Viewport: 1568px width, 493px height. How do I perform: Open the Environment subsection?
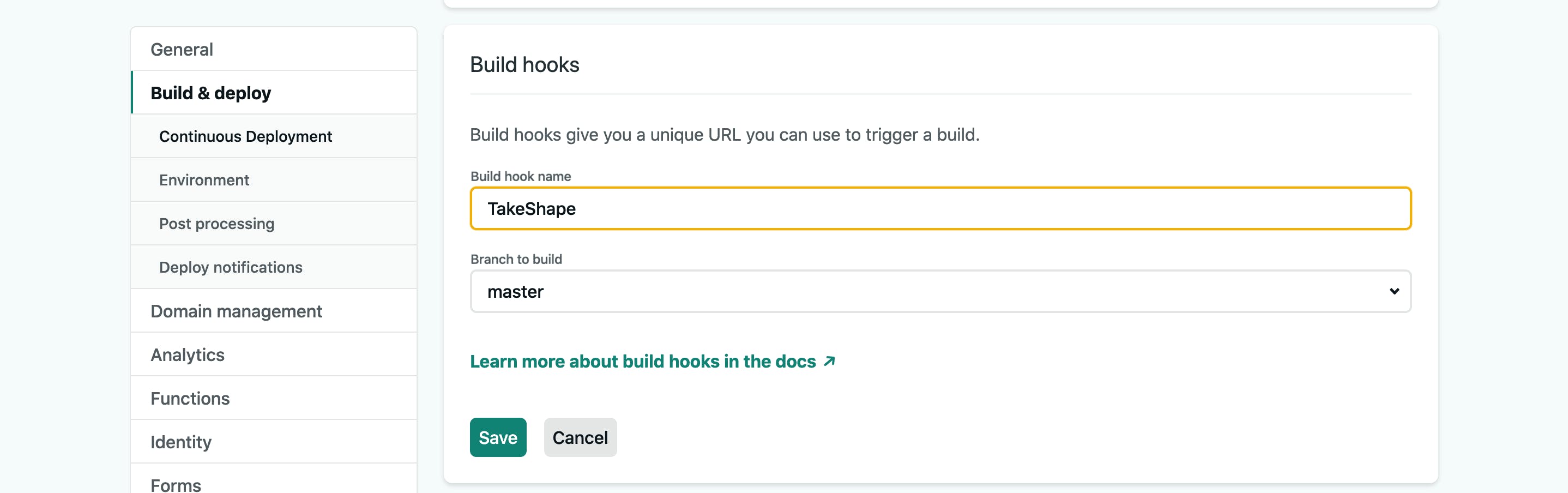point(273,180)
